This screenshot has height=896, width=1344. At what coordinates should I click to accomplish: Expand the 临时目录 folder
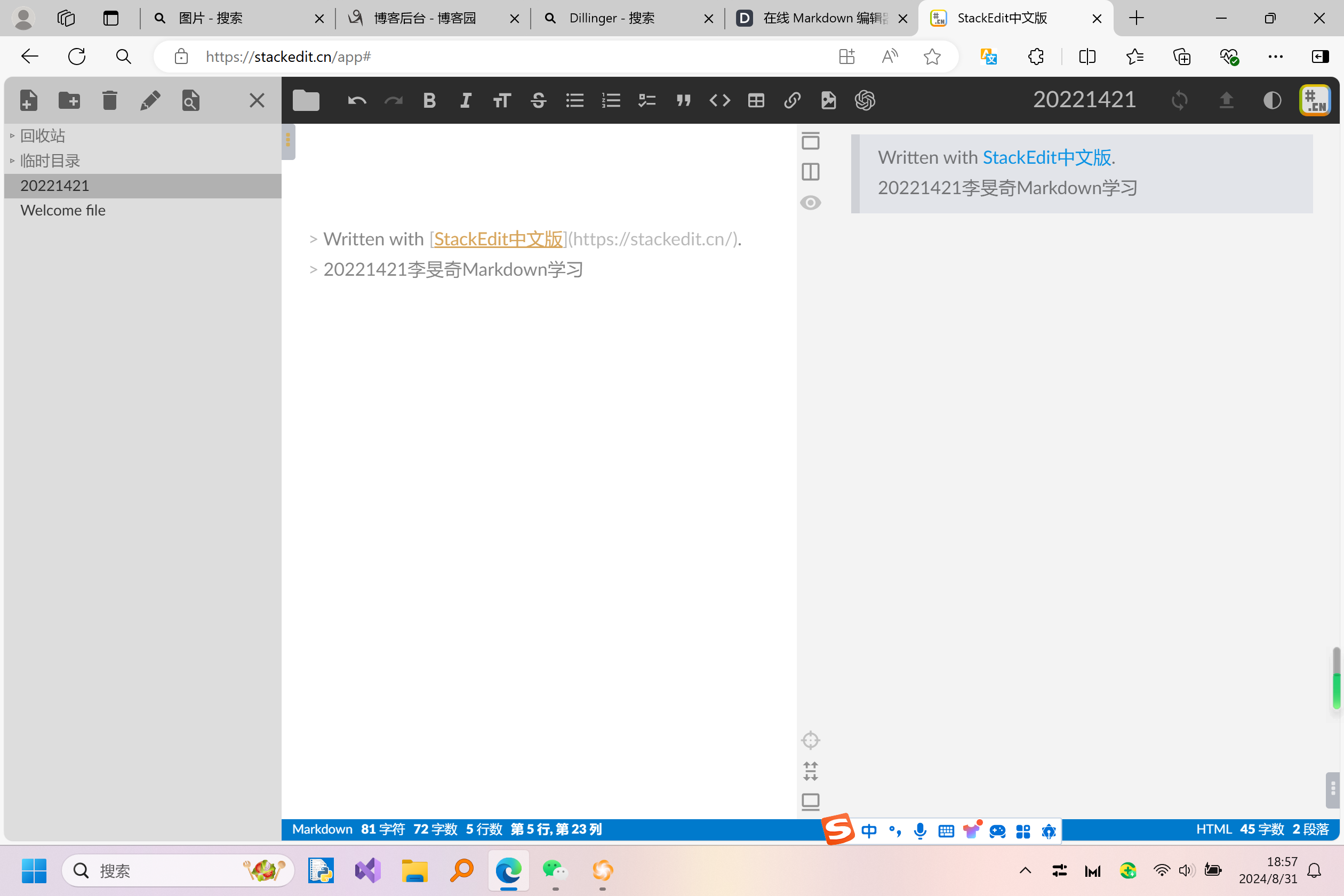[x=143, y=161]
